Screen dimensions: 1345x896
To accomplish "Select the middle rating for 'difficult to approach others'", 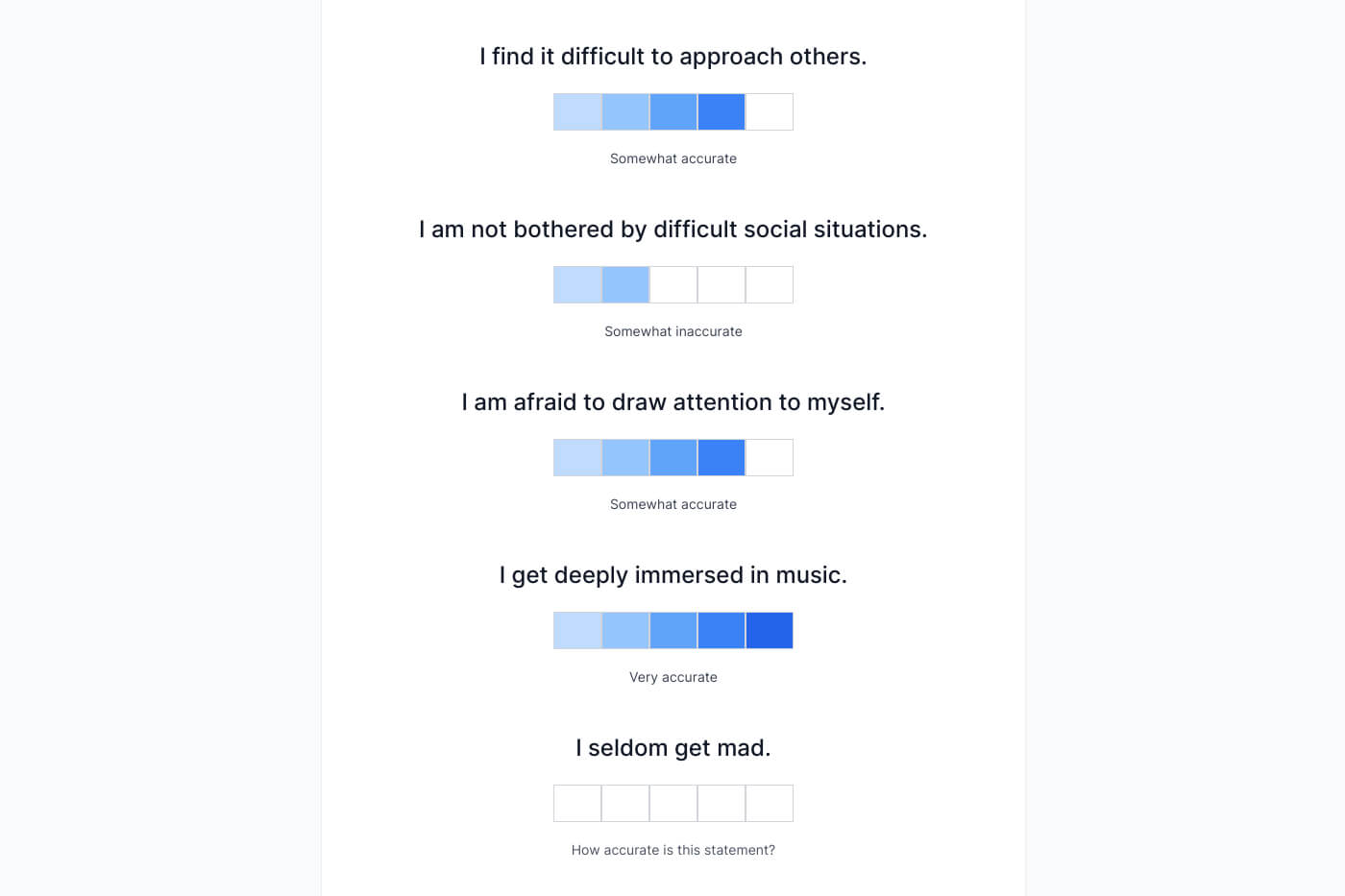I will [673, 111].
